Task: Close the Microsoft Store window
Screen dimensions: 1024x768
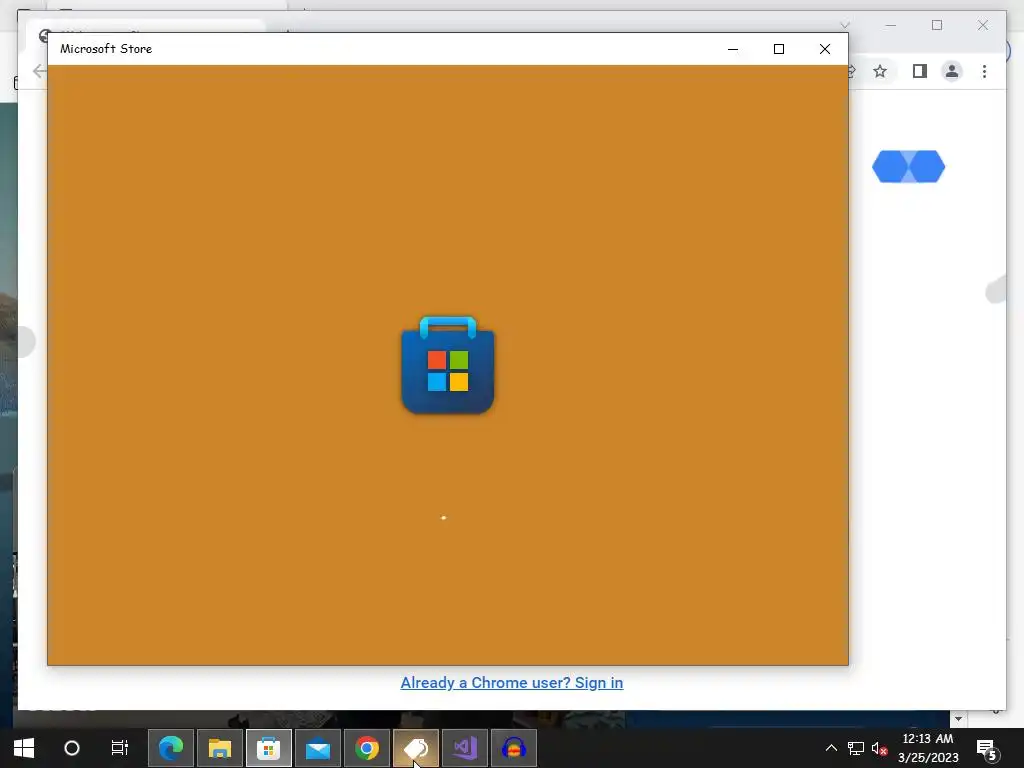Action: pos(825,49)
